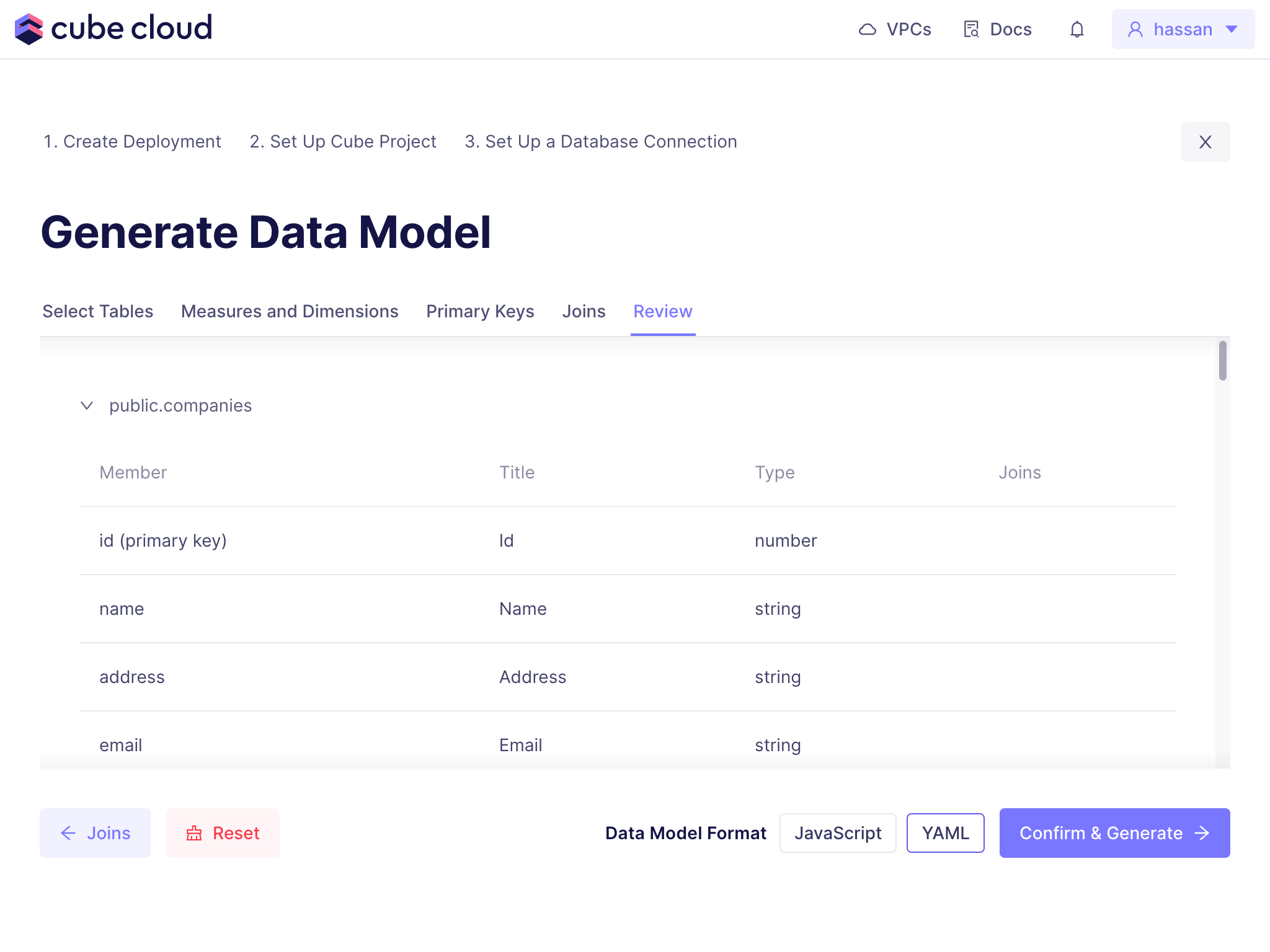Viewport: 1270px width, 952px height.
Task: Close the Generate Data Model wizard
Action: tap(1205, 142)
